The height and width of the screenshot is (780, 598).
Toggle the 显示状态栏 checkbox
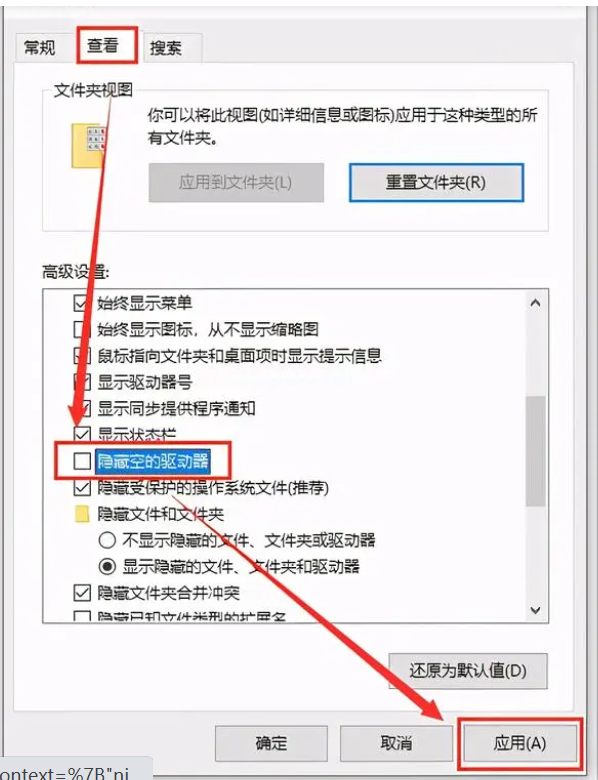pyautogui.click(x=82, y=434)
